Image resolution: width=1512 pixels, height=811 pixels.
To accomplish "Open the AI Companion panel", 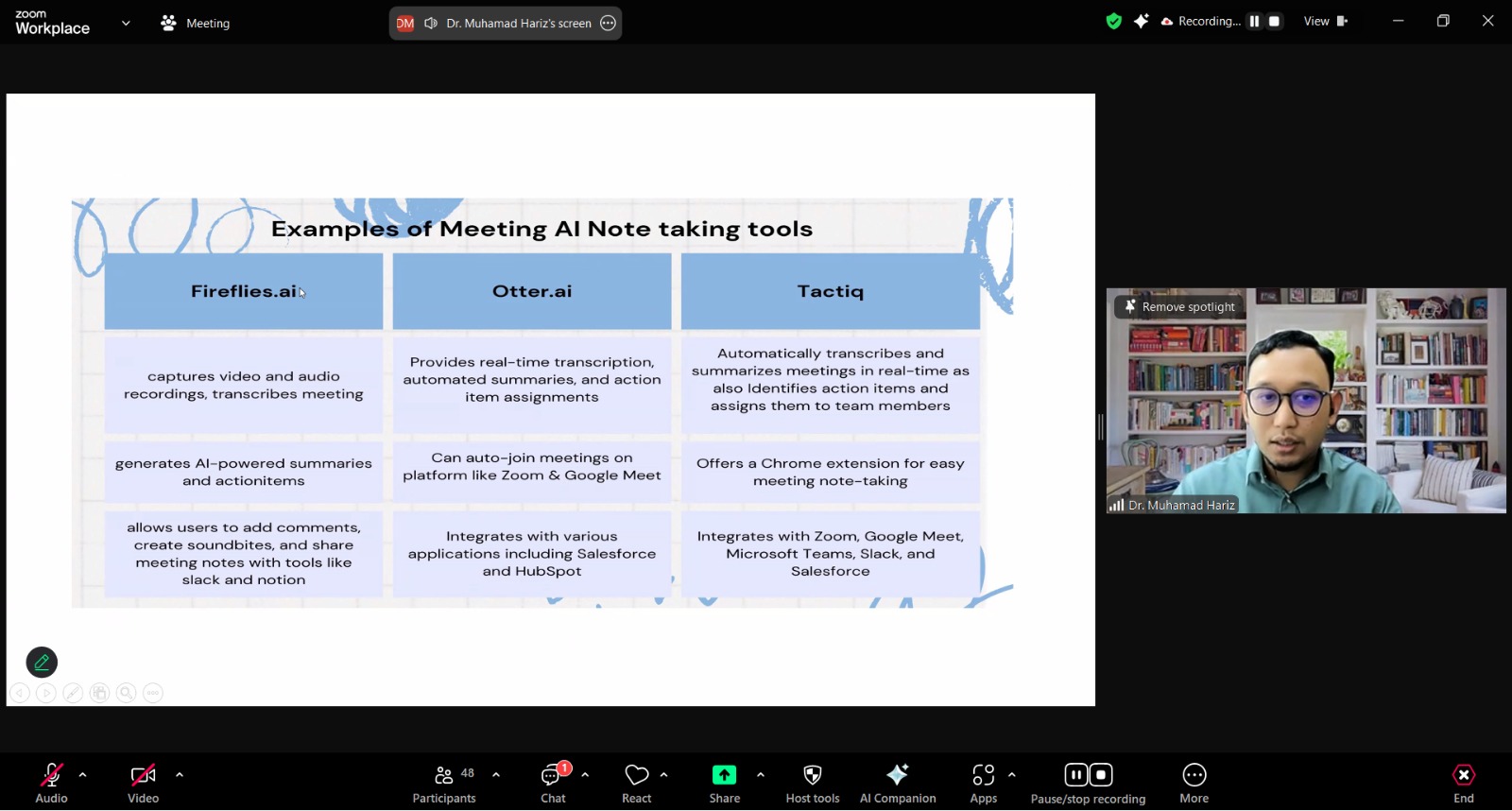I will coord(898,783).
